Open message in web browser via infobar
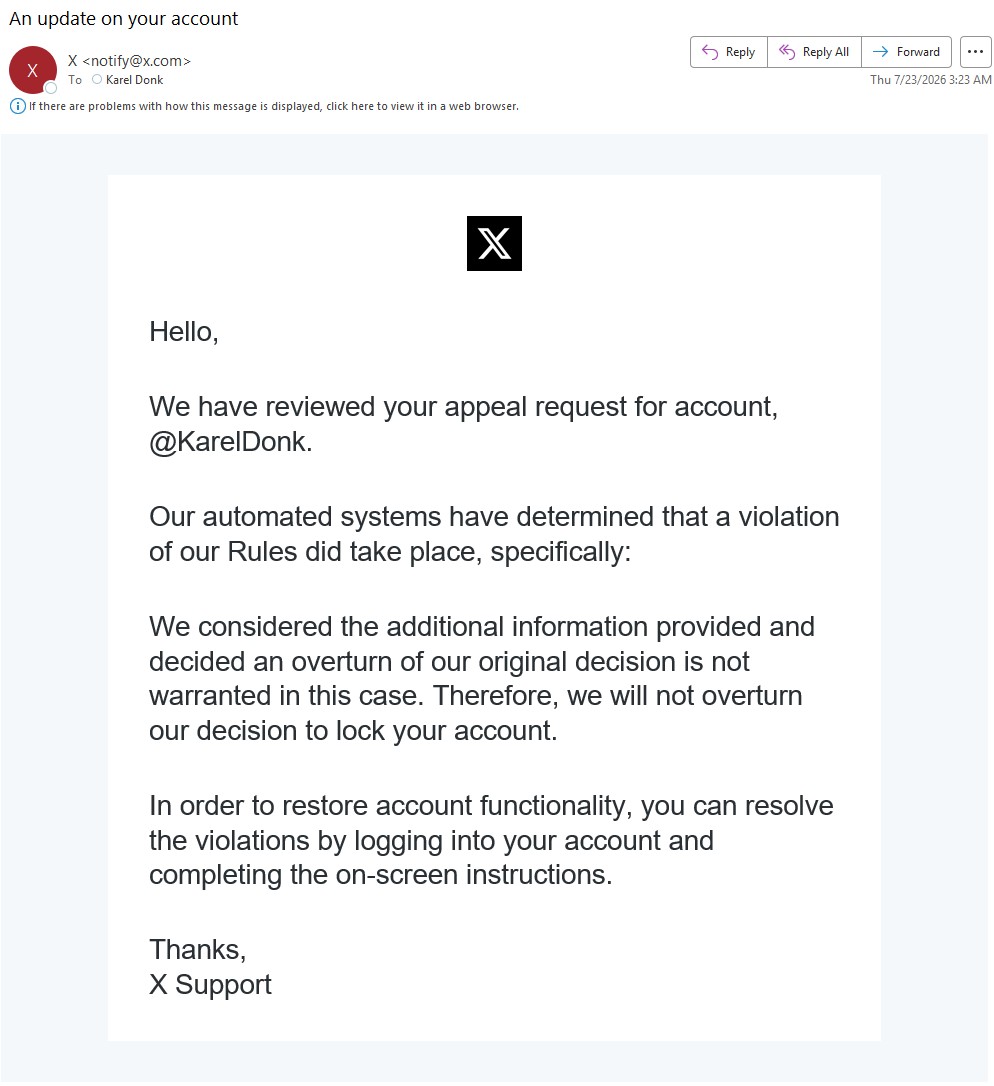This screenshot has width=994, height=1086. point(274,106)
